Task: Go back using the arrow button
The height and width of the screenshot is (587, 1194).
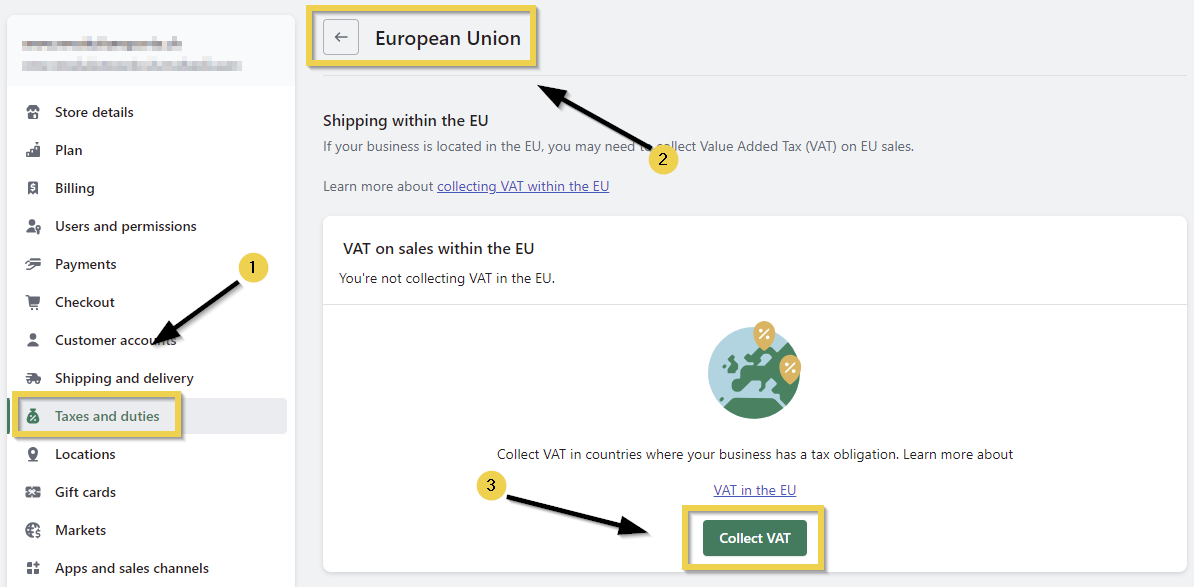Action: [x=341, y=38]
